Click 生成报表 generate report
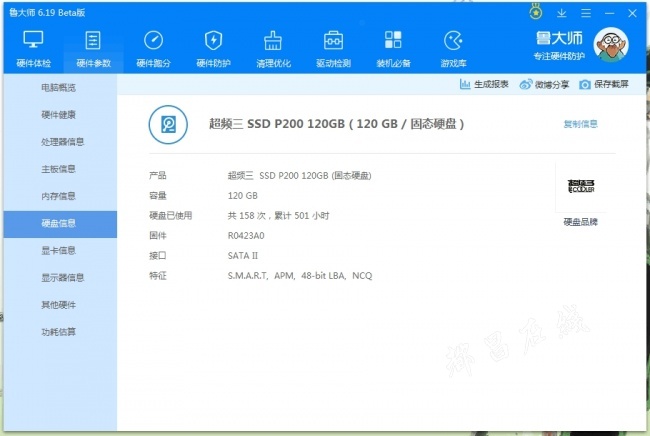650x436 pixels. [x=484, y=85]
